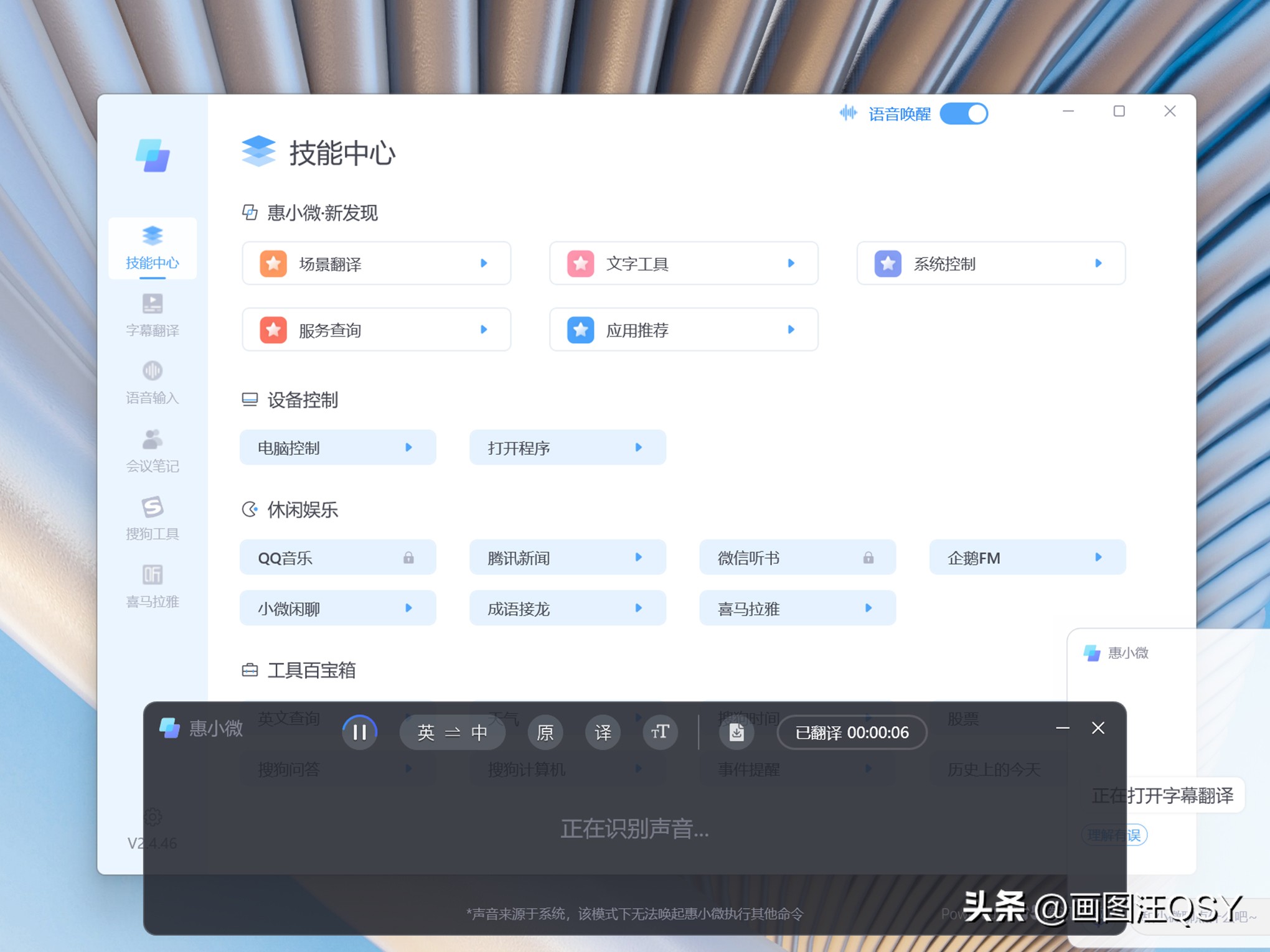The image size is (1270, 952).
Task: Pause the subtitle translation playback
Action: point(360,732)
